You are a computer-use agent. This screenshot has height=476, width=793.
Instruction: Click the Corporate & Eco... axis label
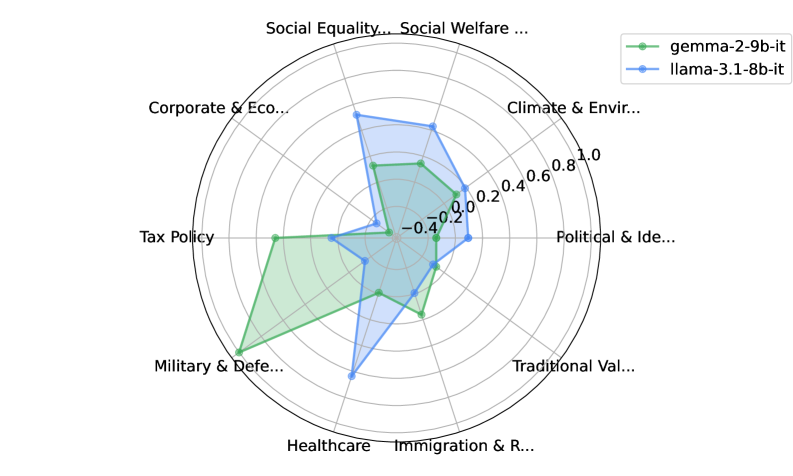[218, 108]
